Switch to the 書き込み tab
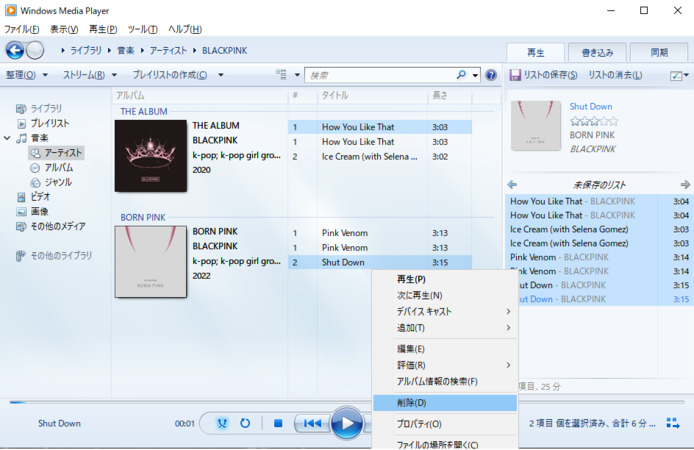Viewport: 694px width, 450px height. tap(597, 53)
